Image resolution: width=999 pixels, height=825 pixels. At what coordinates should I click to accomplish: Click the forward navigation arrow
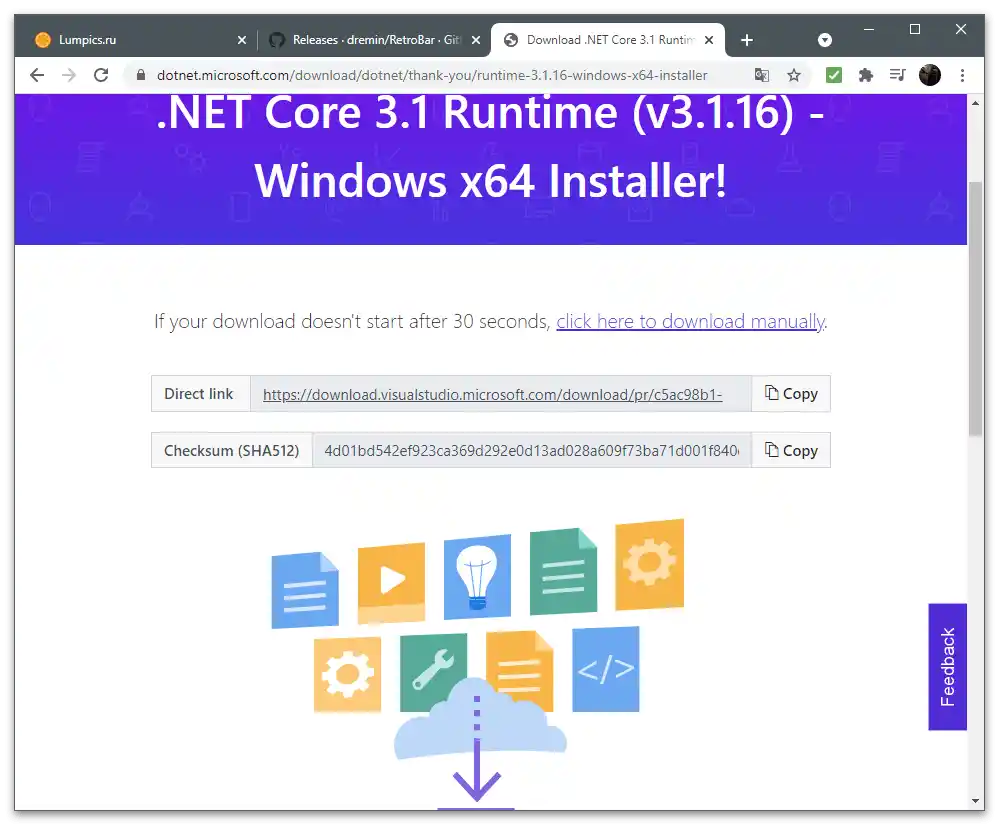point(69,75)
